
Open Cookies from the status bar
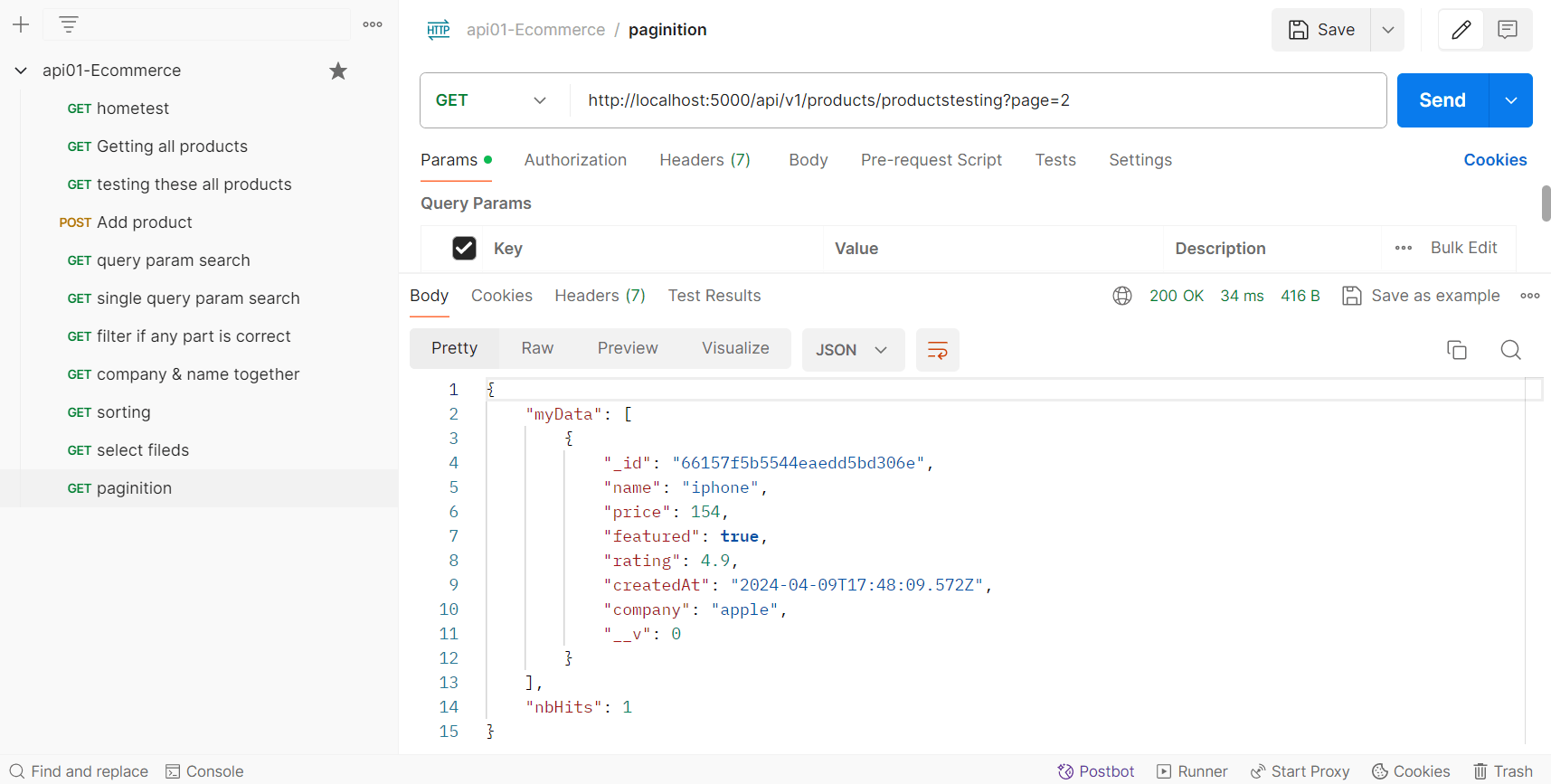click(x=1411, y=771)
